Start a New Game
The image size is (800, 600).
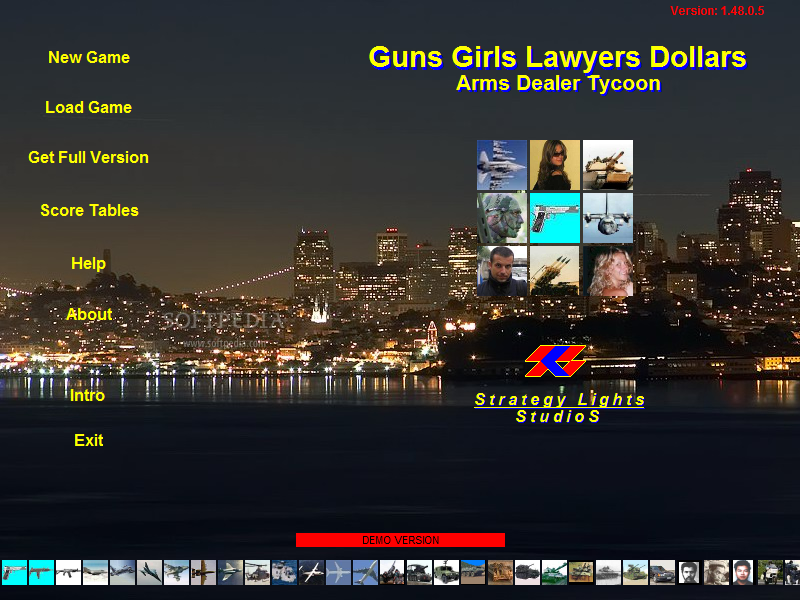[89, 58]
